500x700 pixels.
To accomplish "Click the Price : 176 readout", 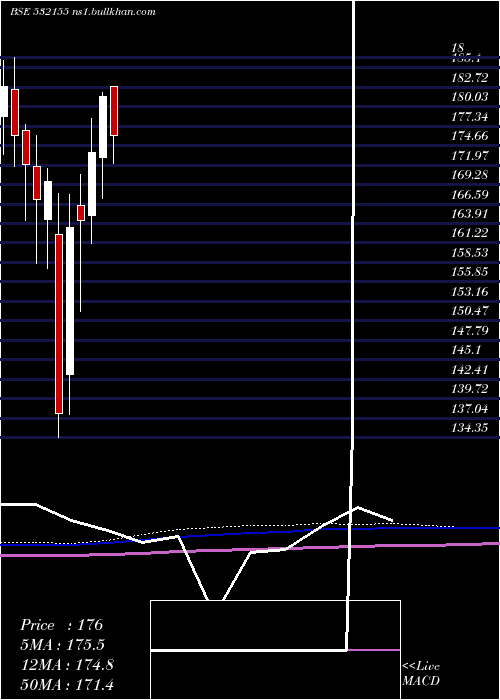I will coord(62,625).
